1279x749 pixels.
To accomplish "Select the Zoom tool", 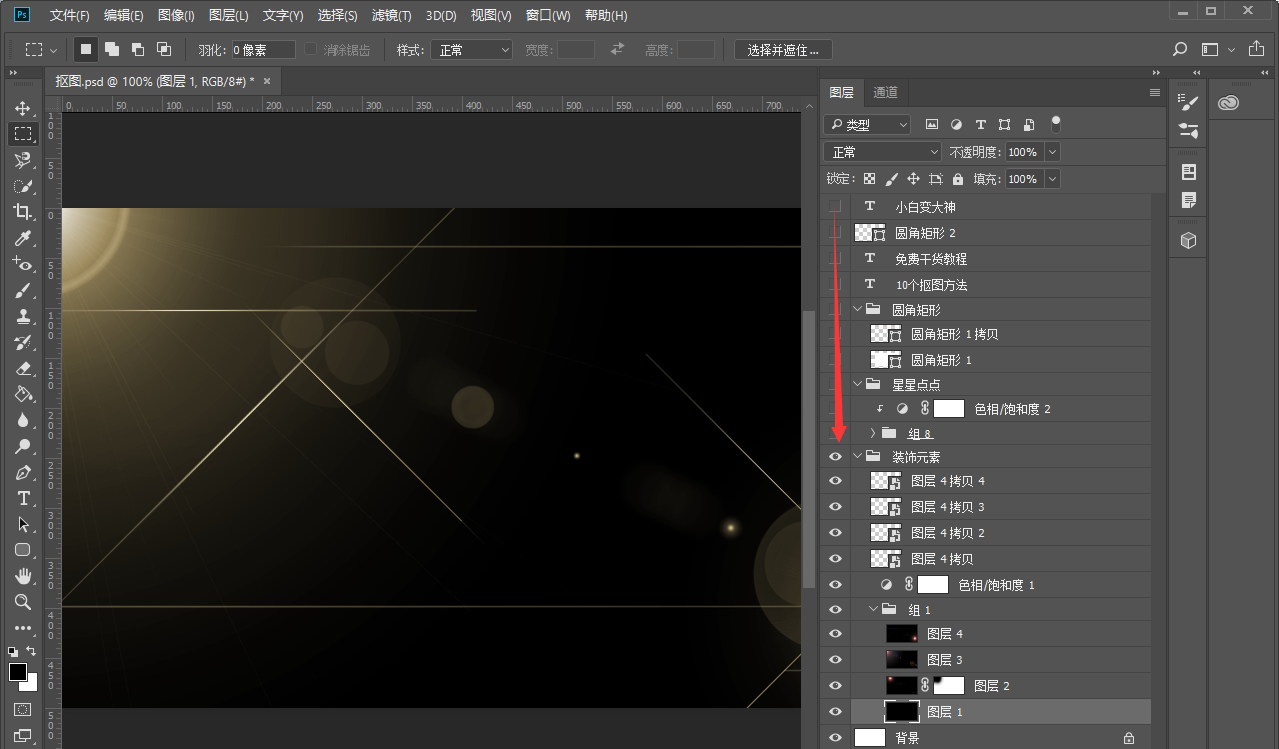I will [x=22, y=602].
